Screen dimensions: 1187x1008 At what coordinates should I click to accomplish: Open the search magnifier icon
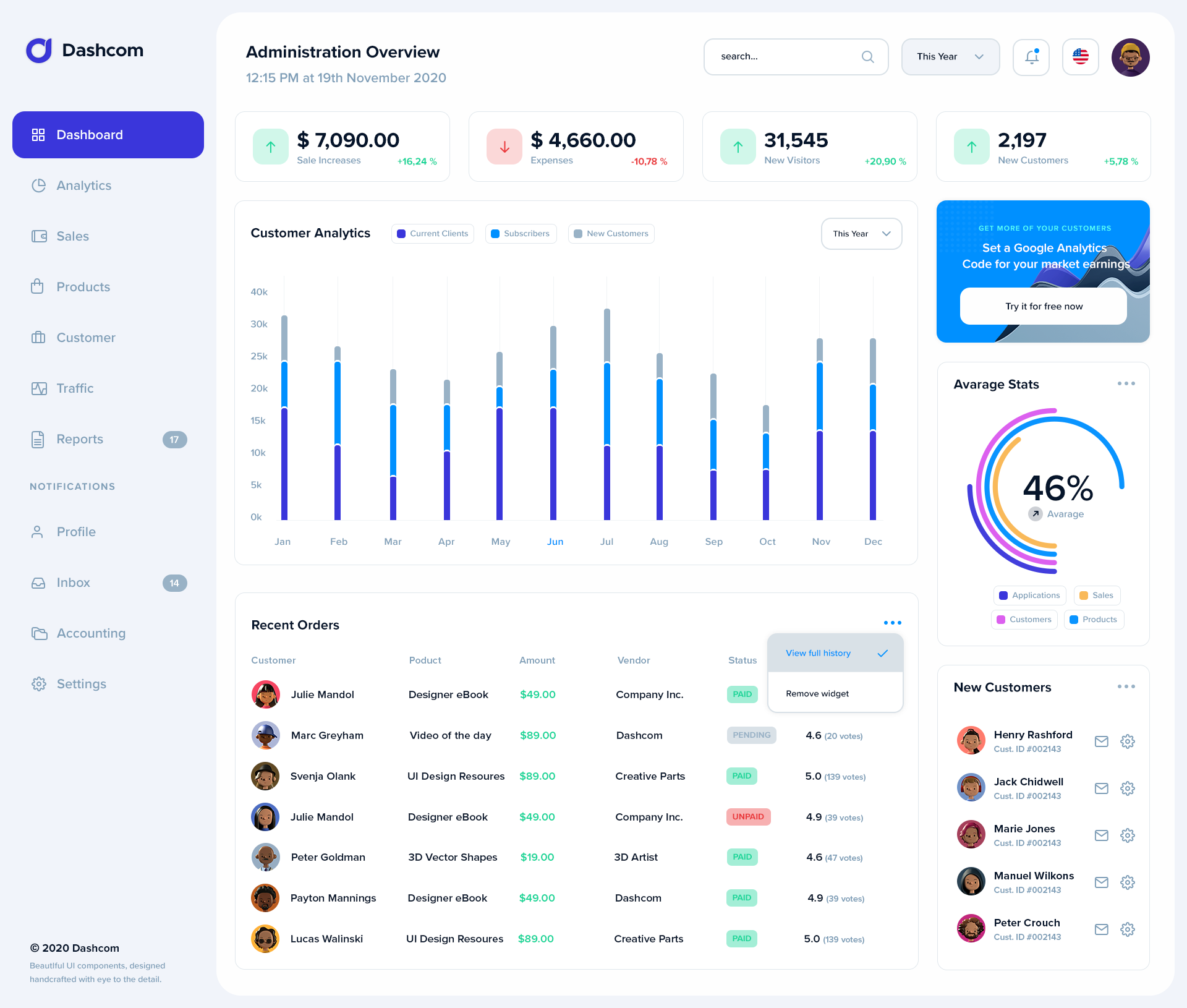point(868,56)
